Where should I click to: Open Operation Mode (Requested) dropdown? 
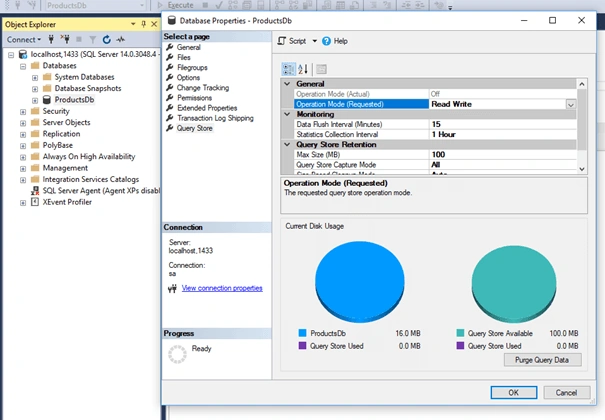point(571,104)
